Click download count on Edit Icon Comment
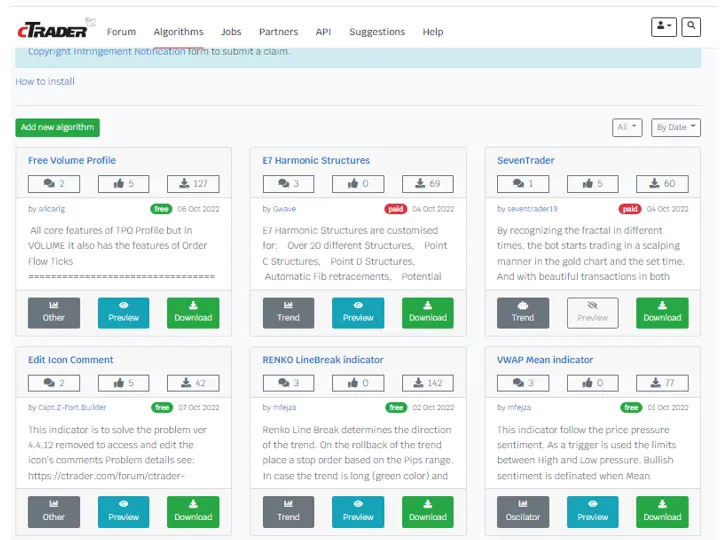Screen dimensions: 720x540 [x=193, y=383]
